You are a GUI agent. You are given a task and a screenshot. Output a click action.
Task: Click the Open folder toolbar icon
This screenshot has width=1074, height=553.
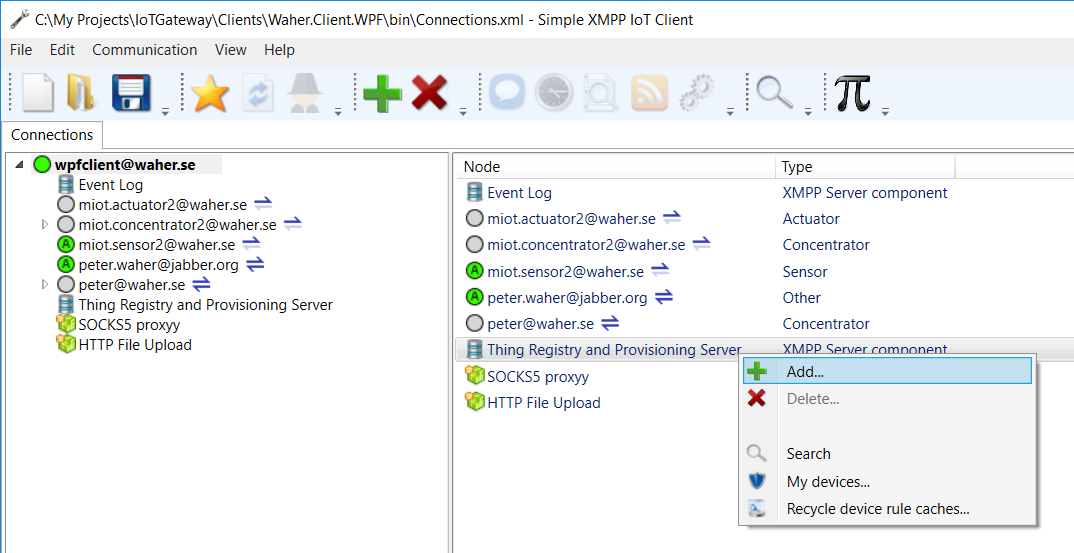80,93
